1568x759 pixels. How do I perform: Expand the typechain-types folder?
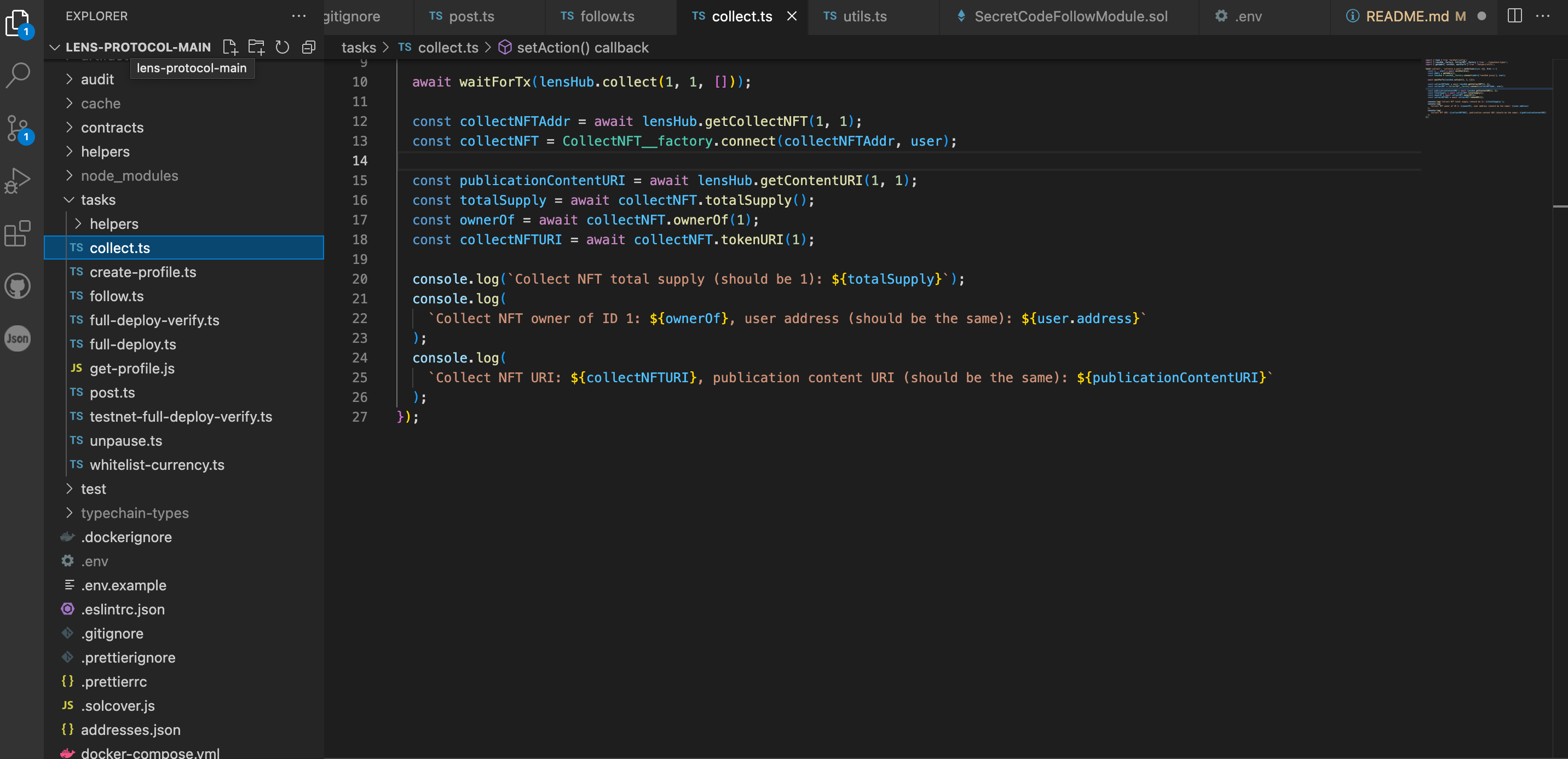(135, 513)
